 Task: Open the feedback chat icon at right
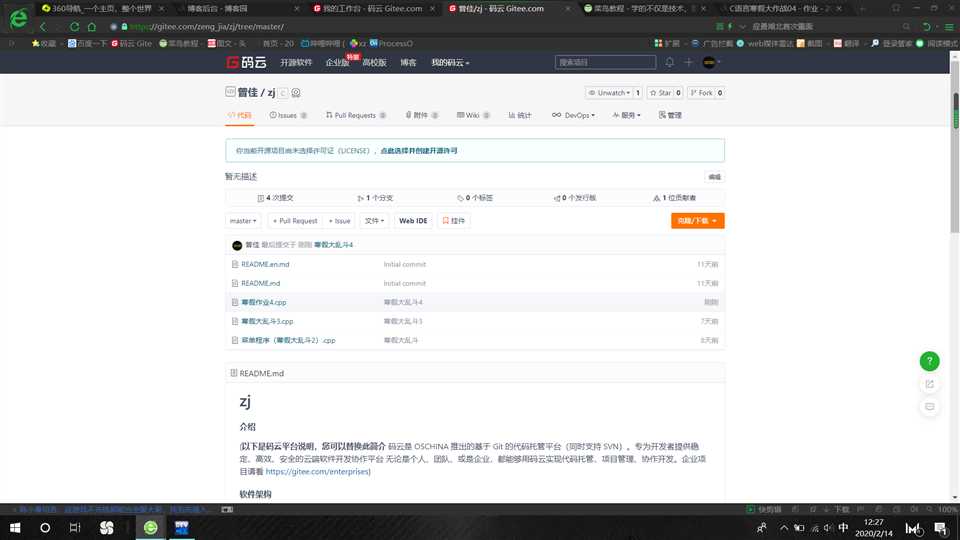pos(929,407)
